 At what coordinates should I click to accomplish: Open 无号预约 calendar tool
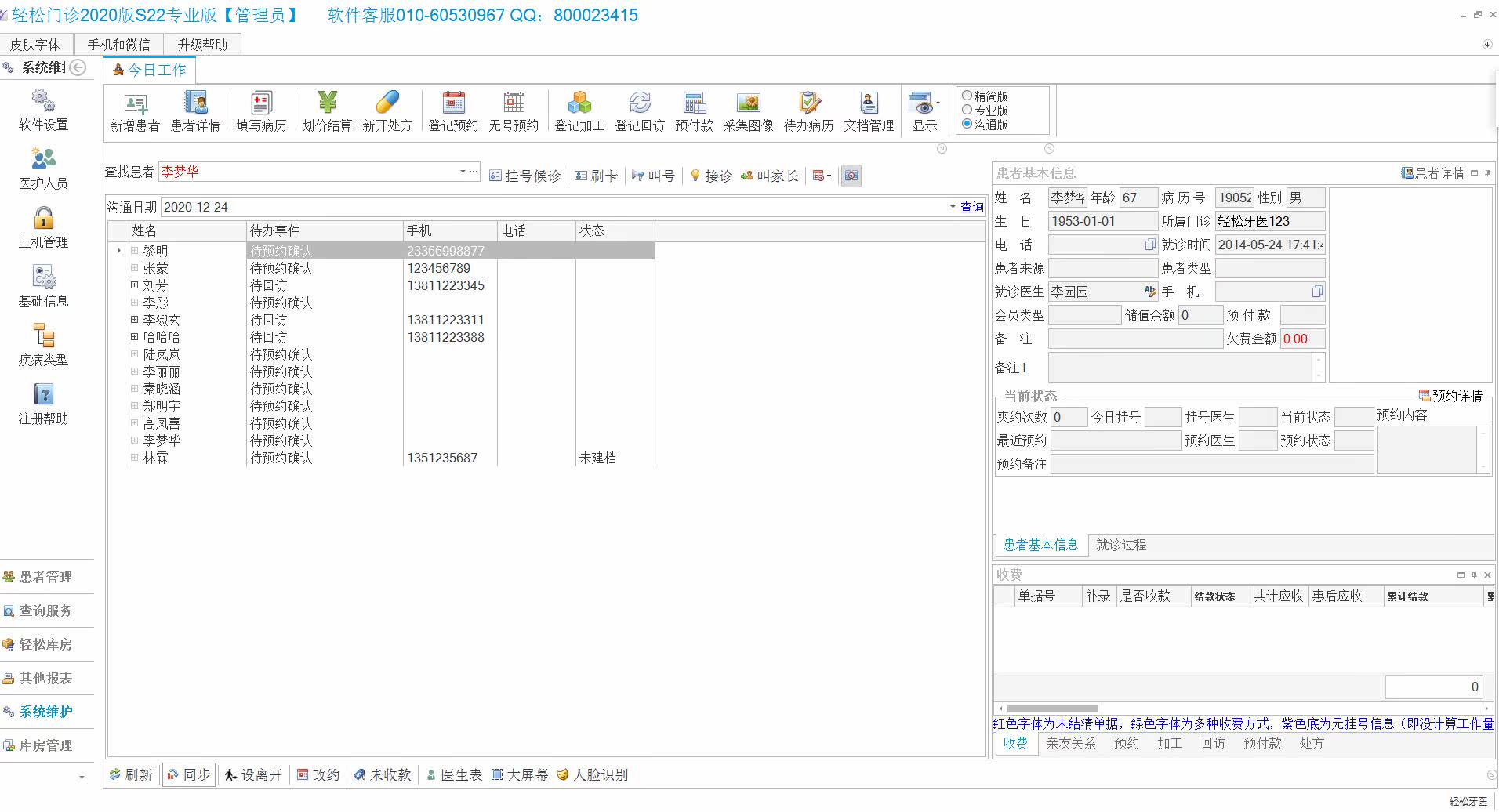[514, 111]
